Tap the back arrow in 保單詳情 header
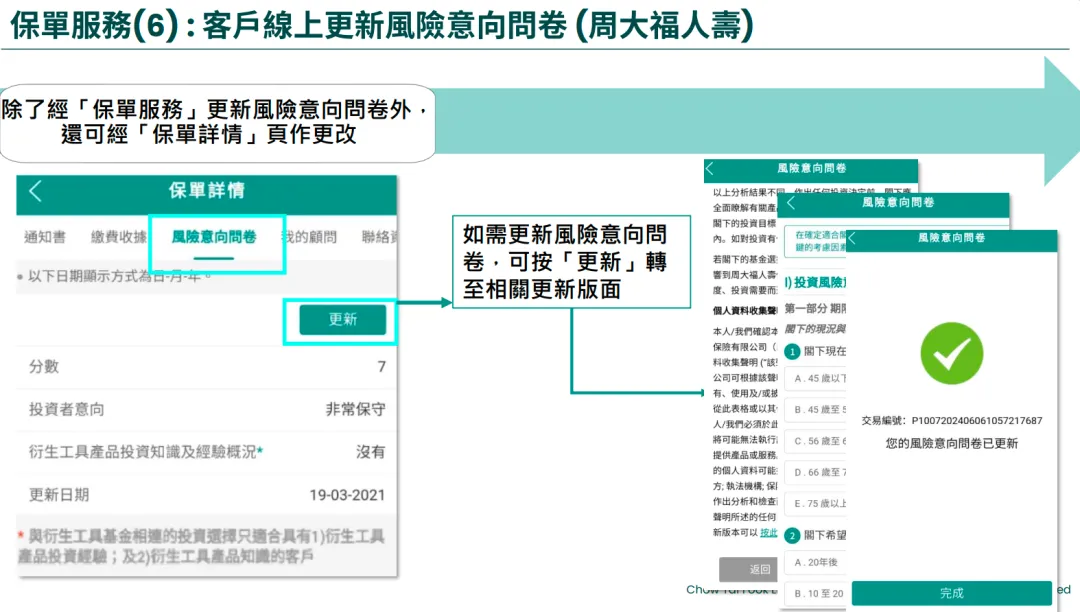The height and width of the screenshot is (612, 1080). (35, 191)
